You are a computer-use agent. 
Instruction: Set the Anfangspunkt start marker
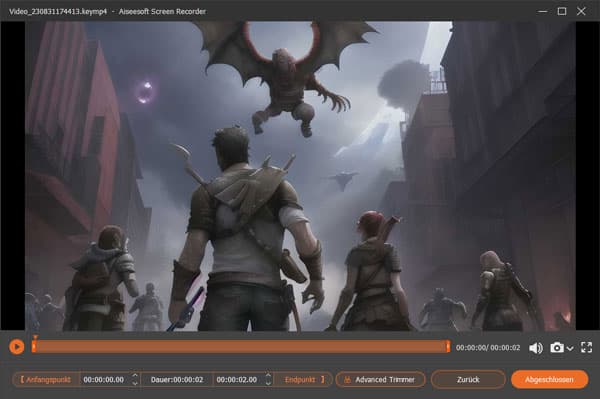click(x=46, y=379)
